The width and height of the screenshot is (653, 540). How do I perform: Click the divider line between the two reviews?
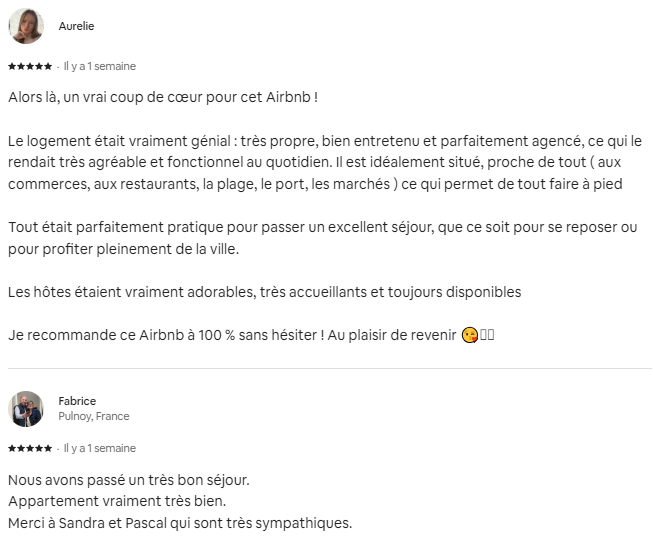[x=330, y=368]
